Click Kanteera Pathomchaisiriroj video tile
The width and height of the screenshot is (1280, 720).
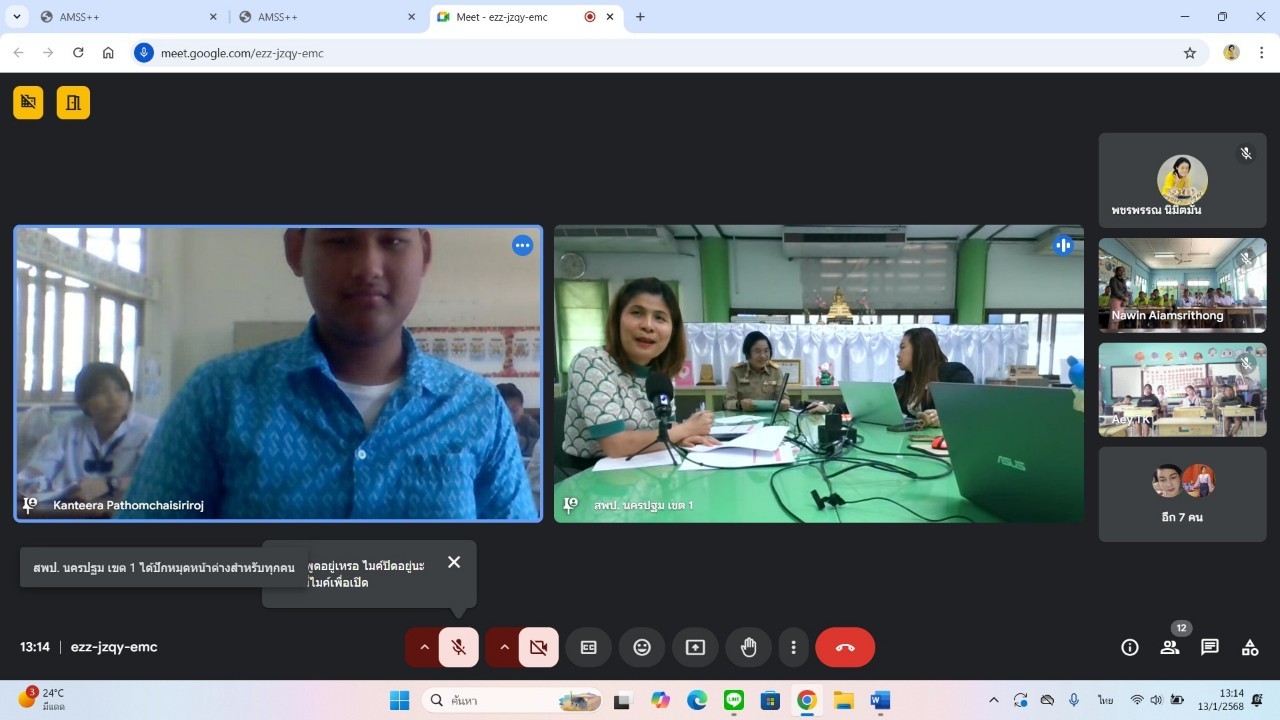(x=278, y=373)
